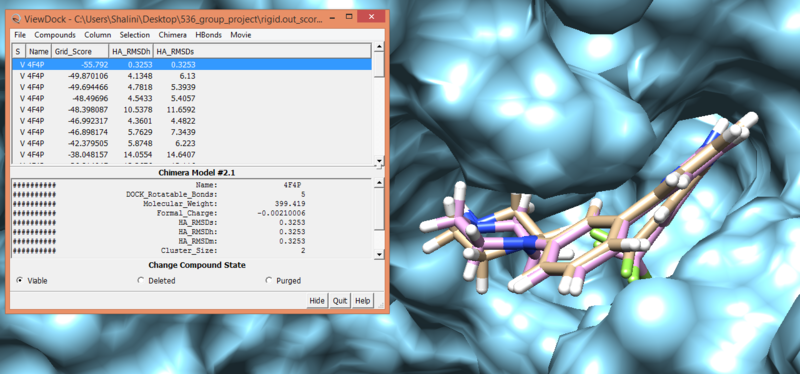Click the table scrollbar down arrow
This screenshot has height=374, width=800.
(x=379, y=162)
